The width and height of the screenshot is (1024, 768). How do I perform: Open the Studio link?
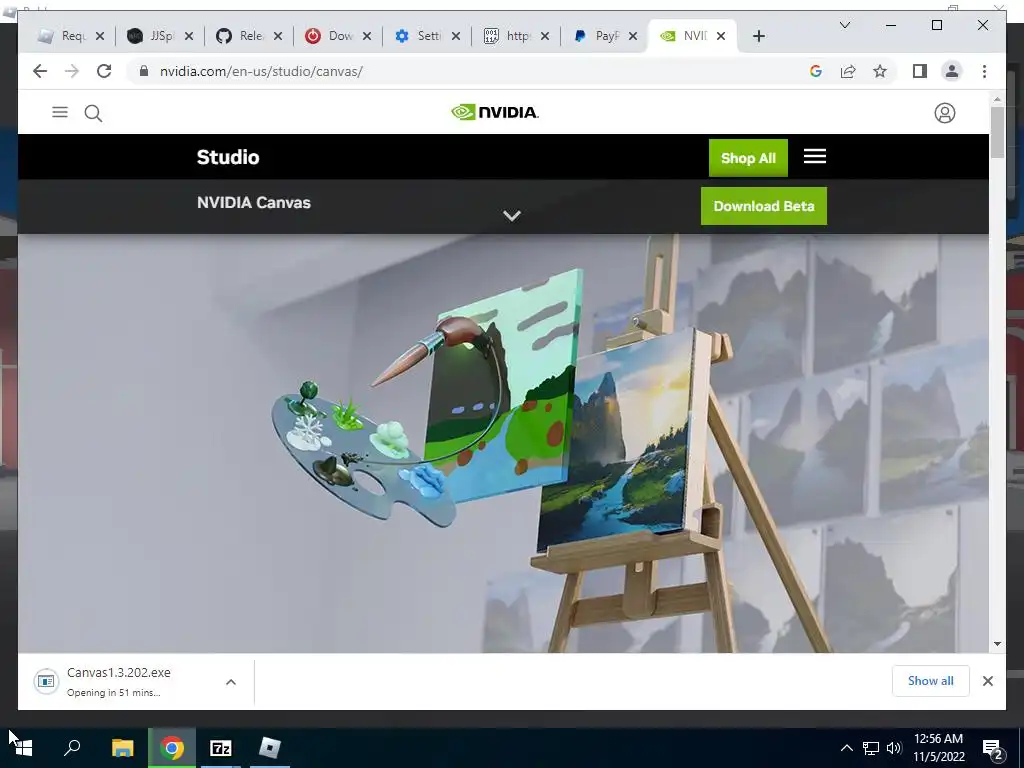pyautogui.click(x=228, y=157)
